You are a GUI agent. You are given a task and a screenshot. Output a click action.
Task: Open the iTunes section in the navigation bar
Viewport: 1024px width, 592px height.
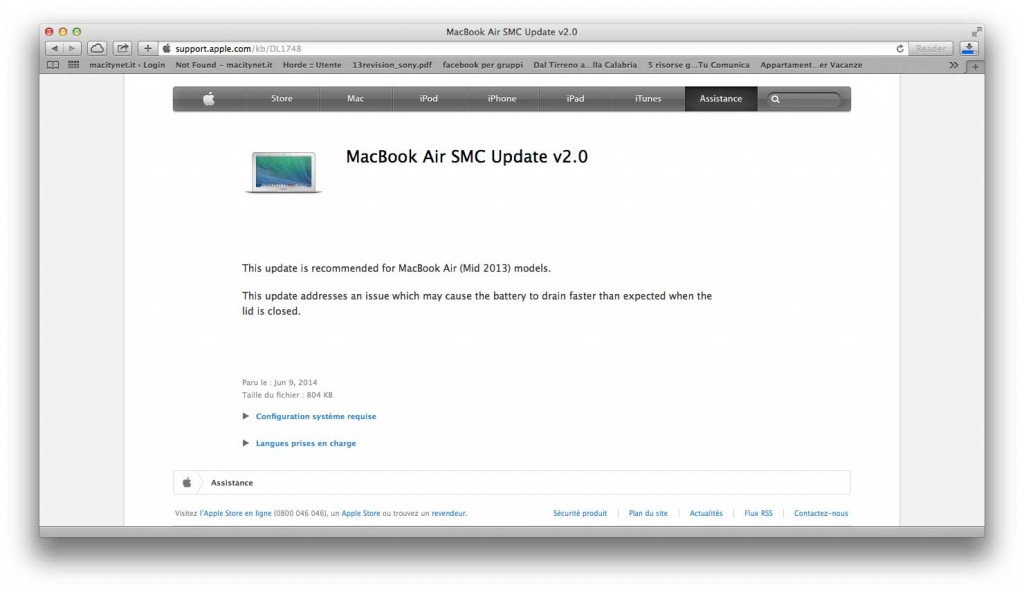click(x=647, y=98)
